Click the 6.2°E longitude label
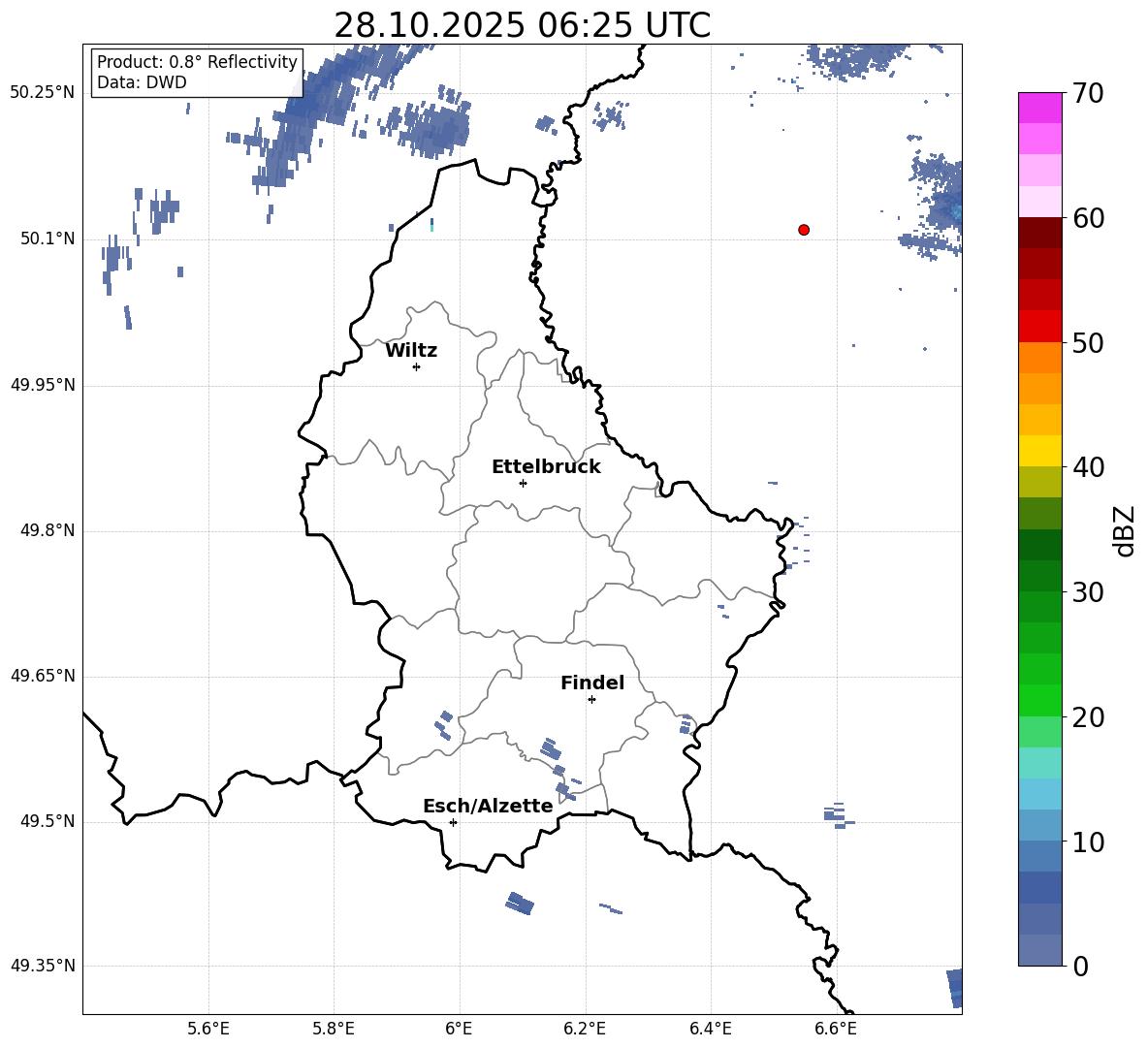This screenshot has height=1048, width=1148. [x=585, y=1029]
